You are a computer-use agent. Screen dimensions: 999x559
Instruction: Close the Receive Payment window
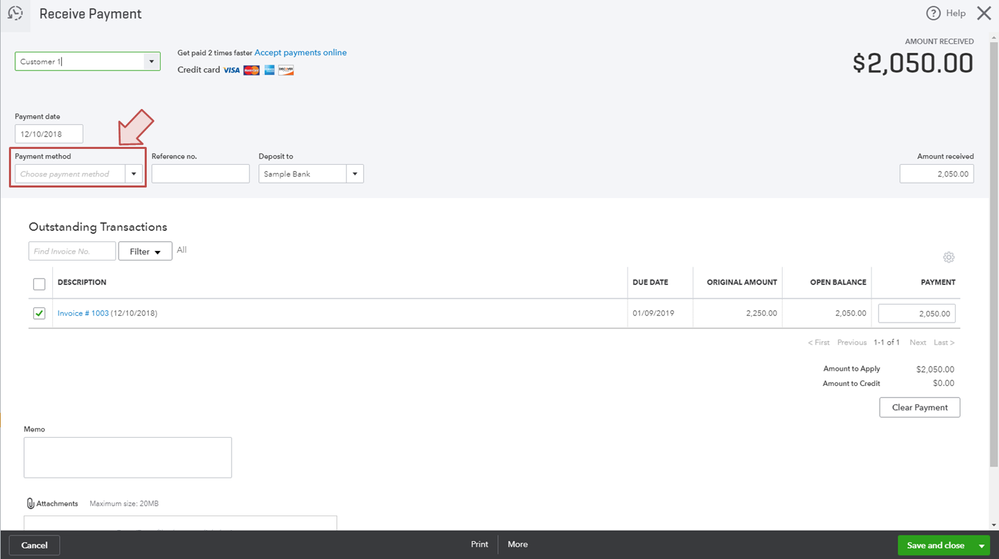click(984, 13)
